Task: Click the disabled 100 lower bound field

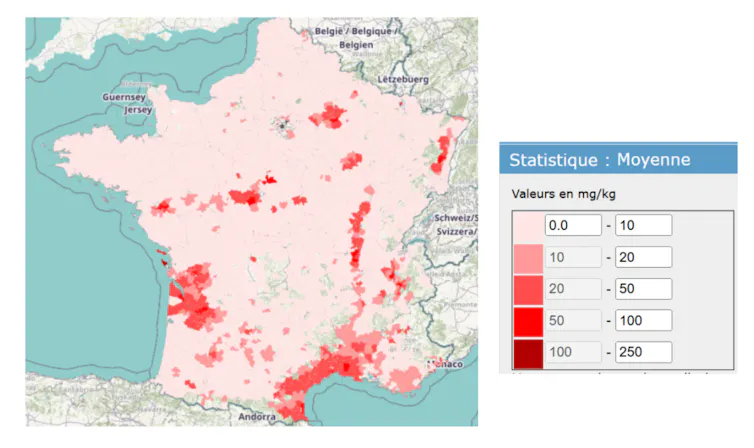Action: point(573,352)
